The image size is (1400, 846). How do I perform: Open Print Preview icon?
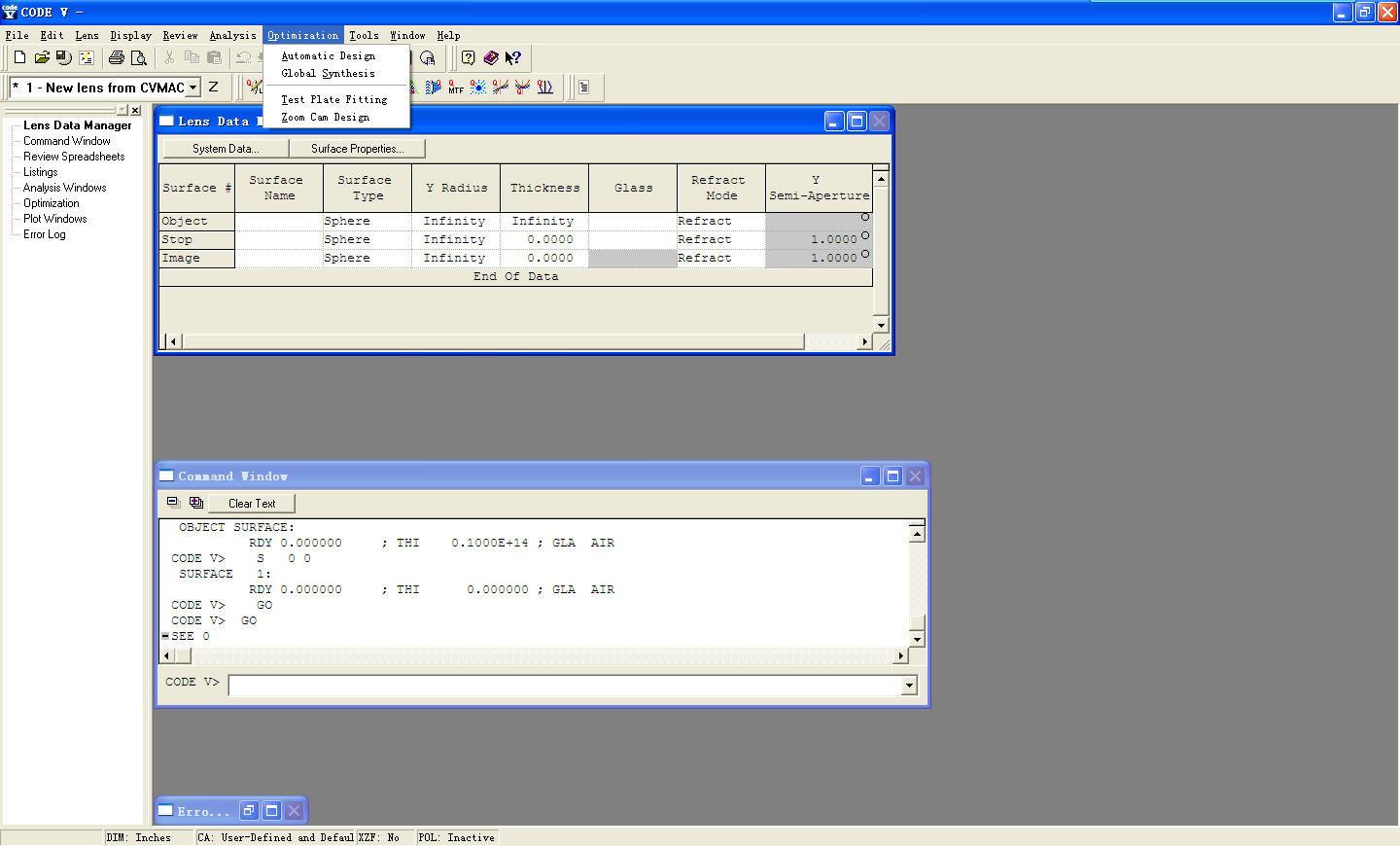[139, 58]
